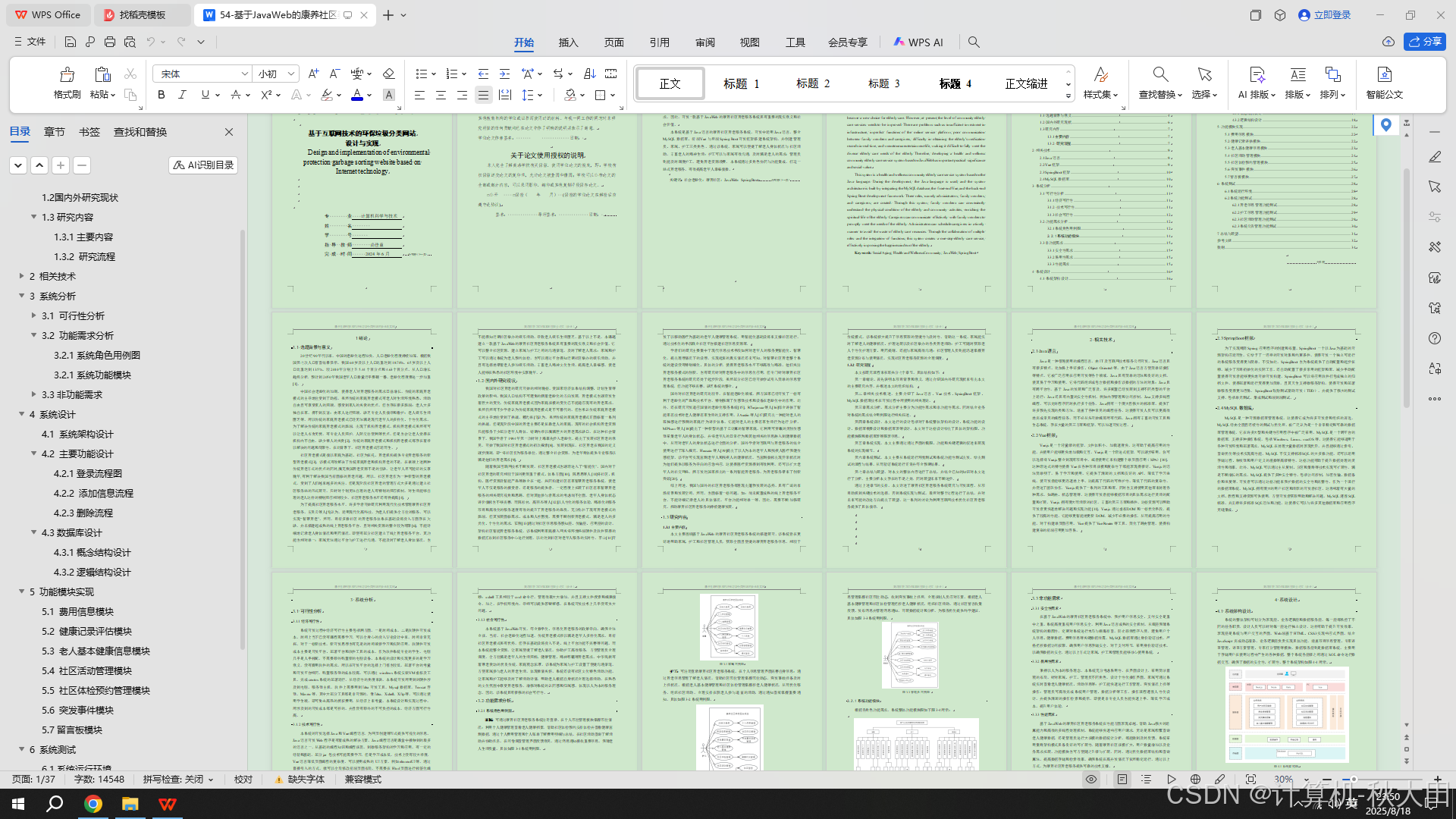The width and height of the screenshot is (1456, 819).
Task: Switch to the 书签 panel tab
Action: pyautogui.click(x=89, y=132)
